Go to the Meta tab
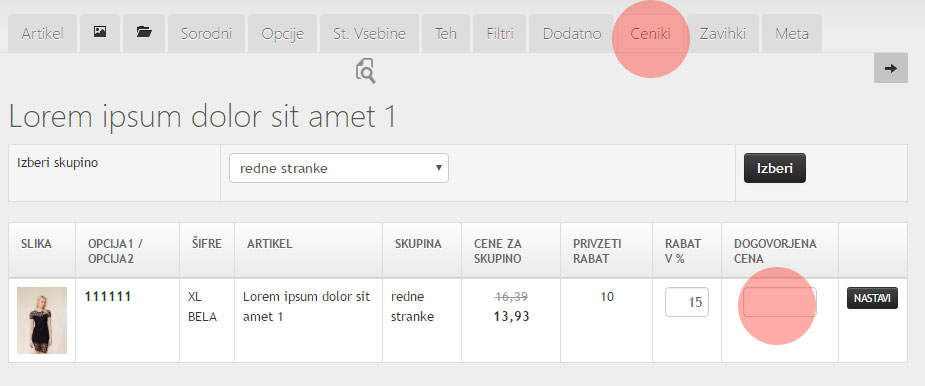 [x=792, y=33]
